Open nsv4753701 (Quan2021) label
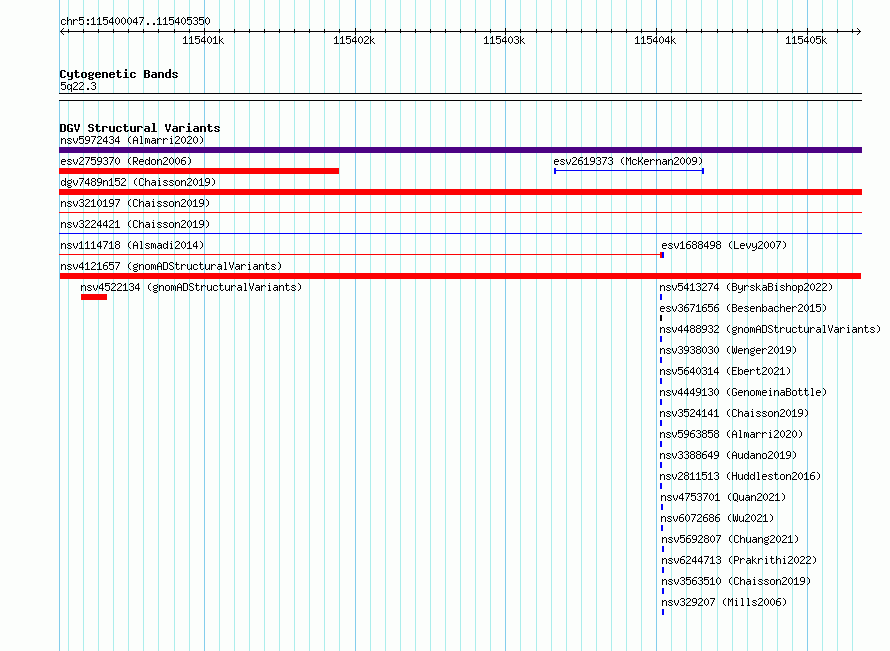 point(723,497)
